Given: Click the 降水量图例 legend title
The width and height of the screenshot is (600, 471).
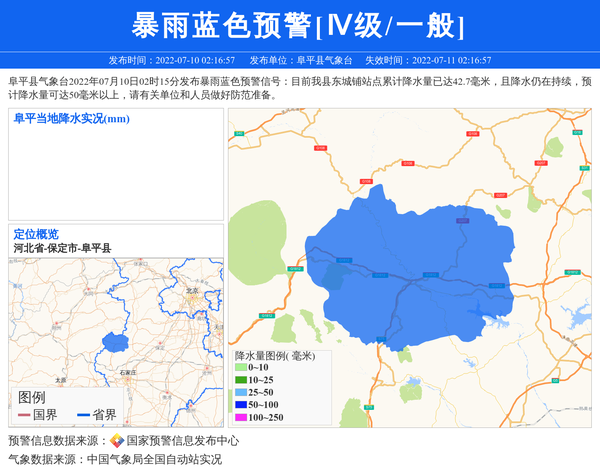Looking at the screenshot, I should 274,355.
